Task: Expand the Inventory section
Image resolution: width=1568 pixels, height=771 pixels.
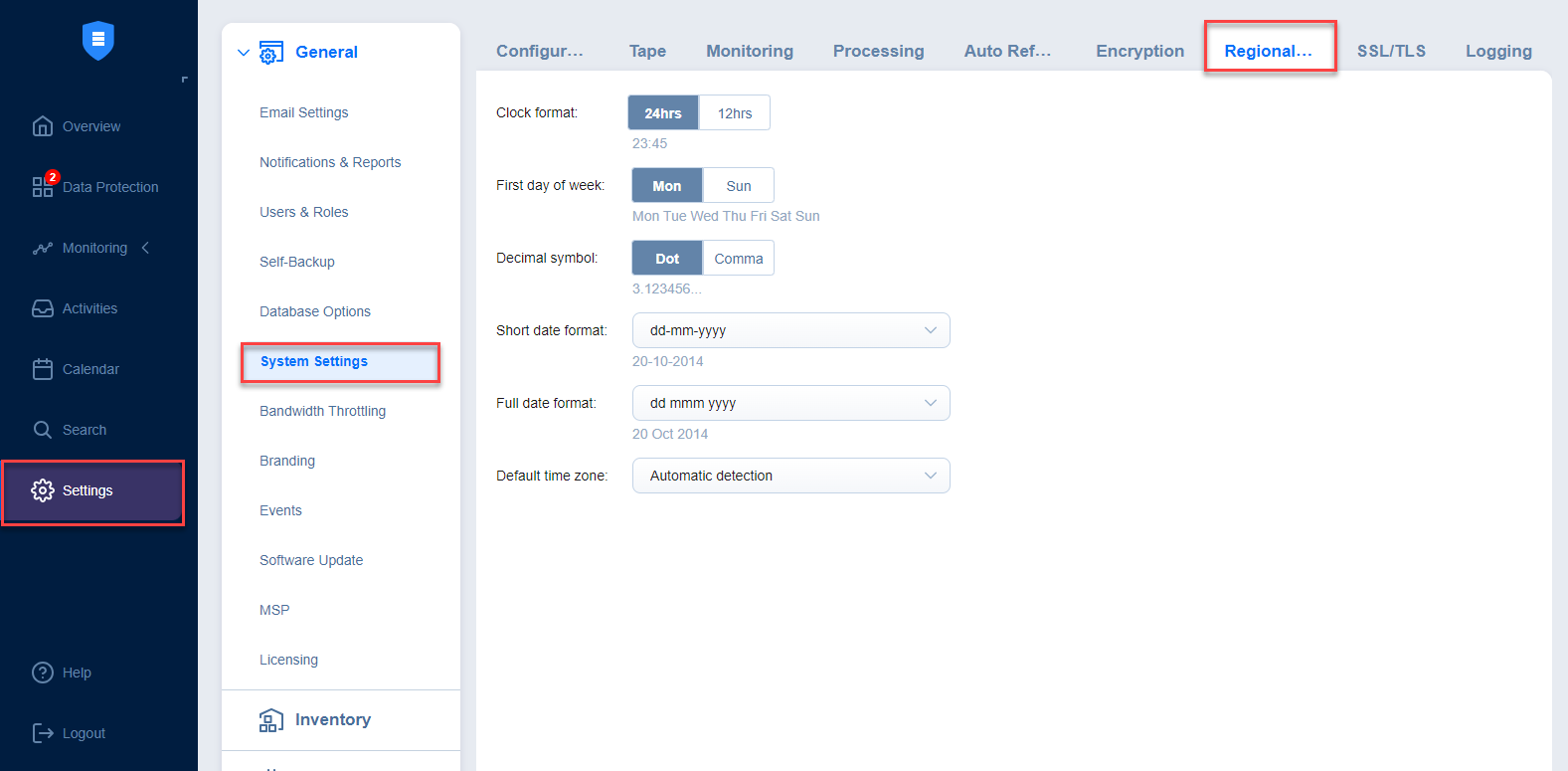Action: click(x=332, y=719)
